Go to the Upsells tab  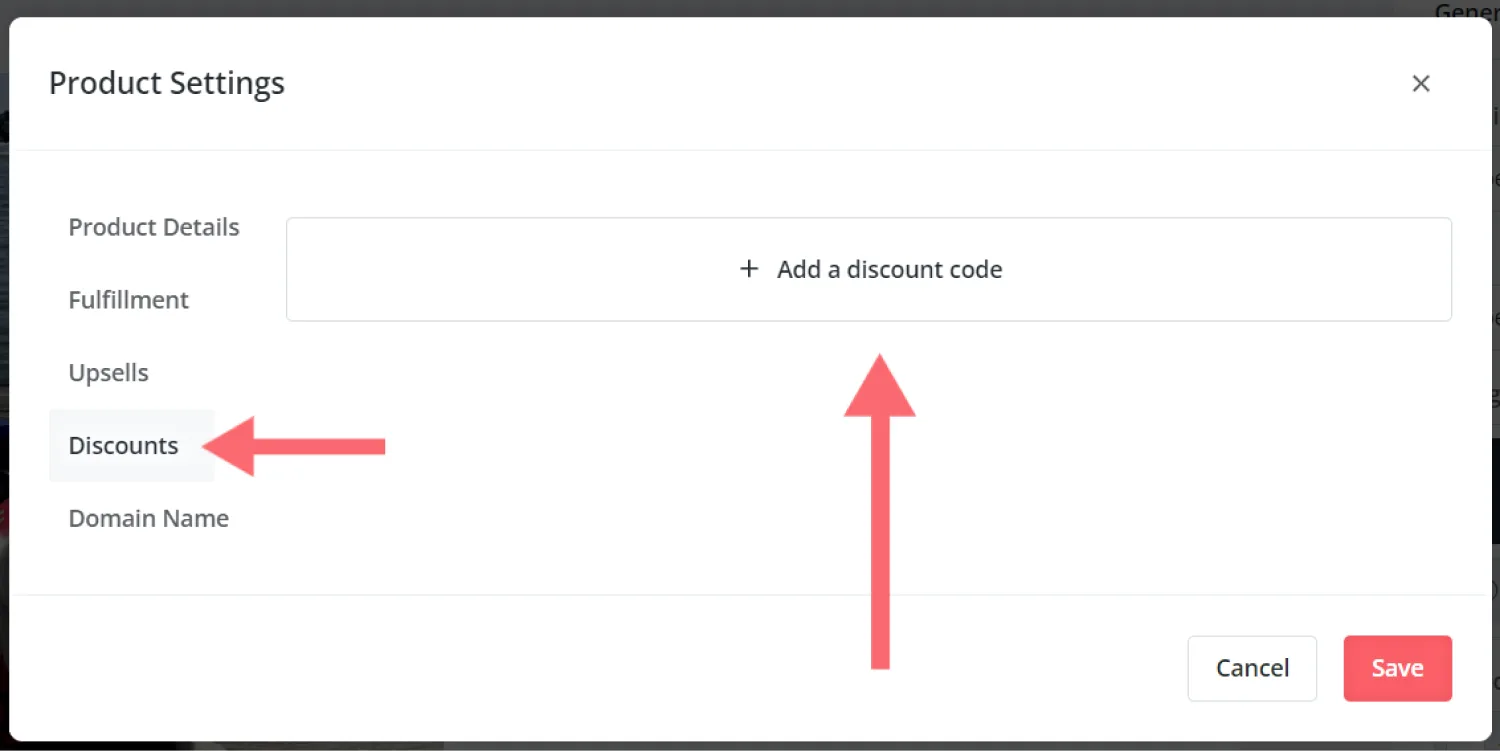point(109,373)
